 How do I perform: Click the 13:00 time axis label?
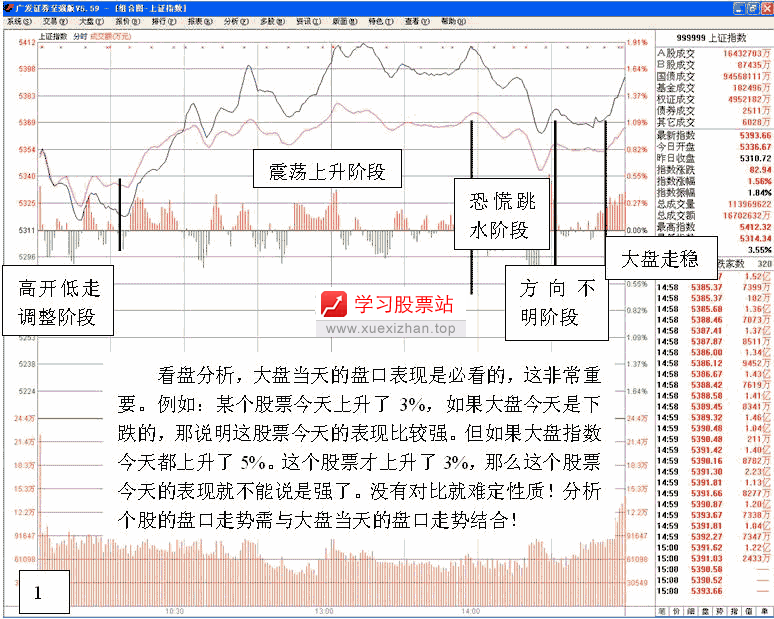[x=323, y=612]
